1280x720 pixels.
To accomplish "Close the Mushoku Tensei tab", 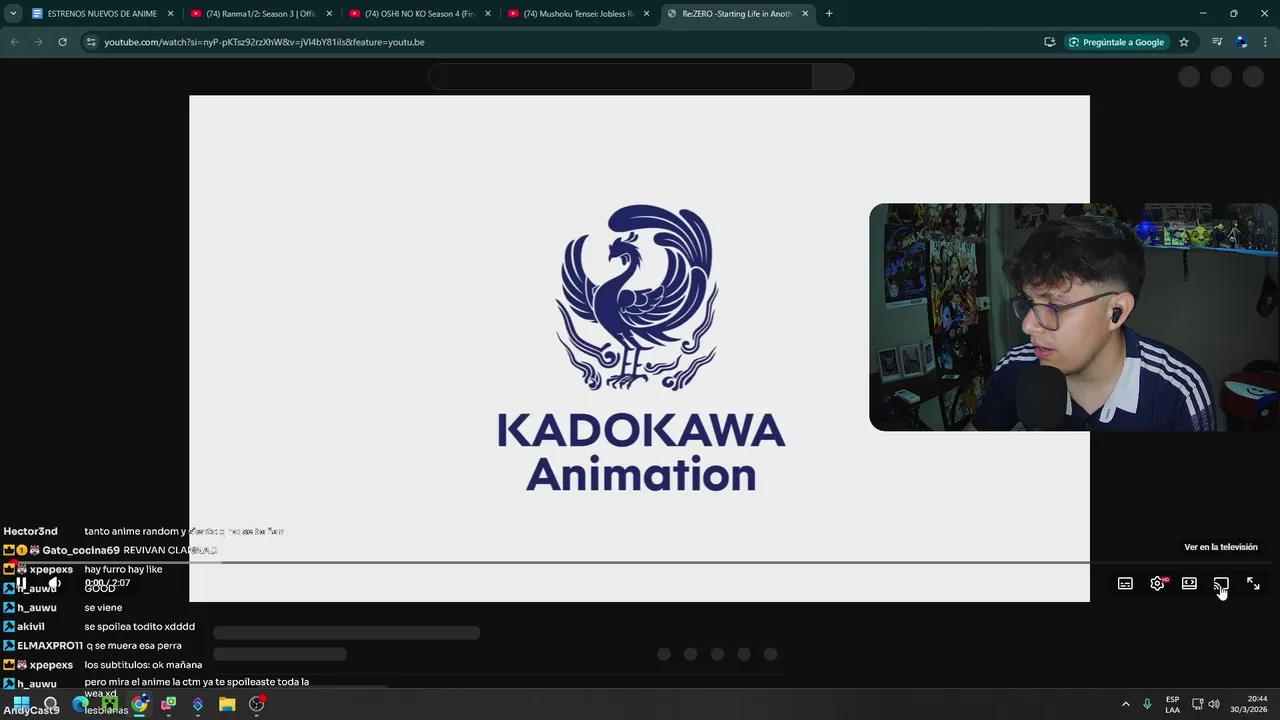I will [x=646, y=14].
